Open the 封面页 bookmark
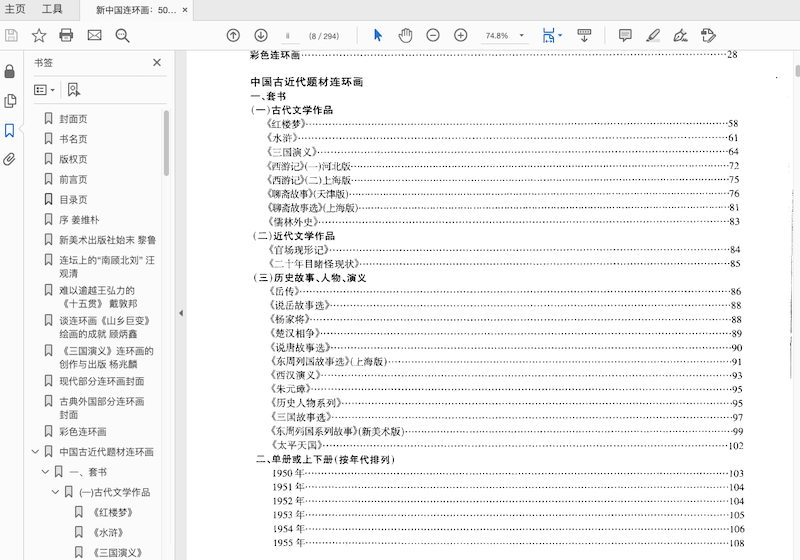 click(73, 119)
